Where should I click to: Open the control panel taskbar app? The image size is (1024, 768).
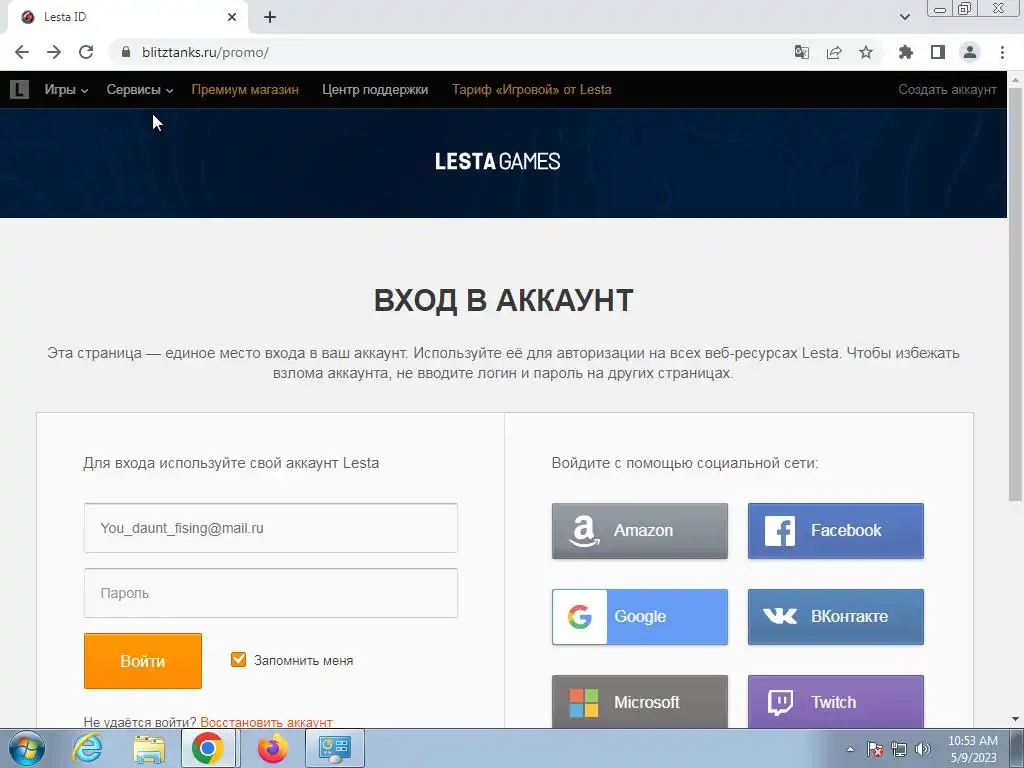pos(334,748)
